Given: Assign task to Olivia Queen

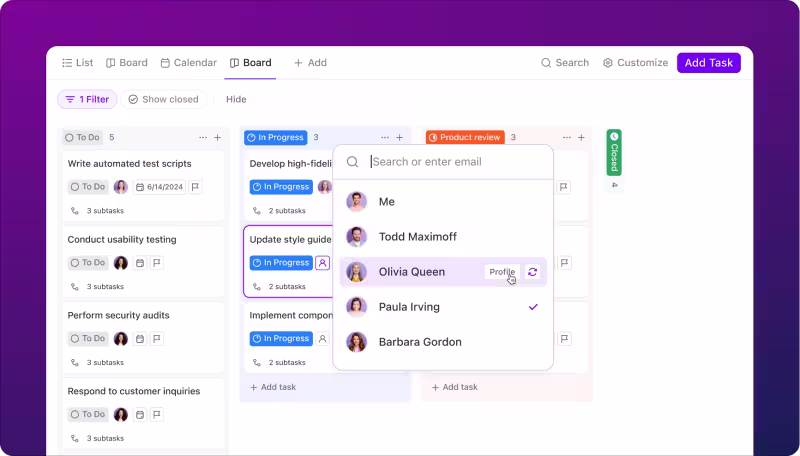Looking at the screenshot, I should (x=443, y=272).
